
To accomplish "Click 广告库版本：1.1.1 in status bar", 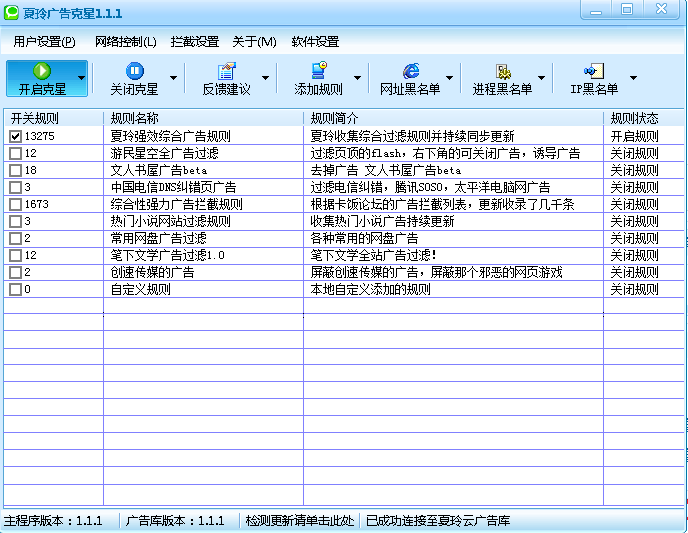I will (x=175, y=521).
